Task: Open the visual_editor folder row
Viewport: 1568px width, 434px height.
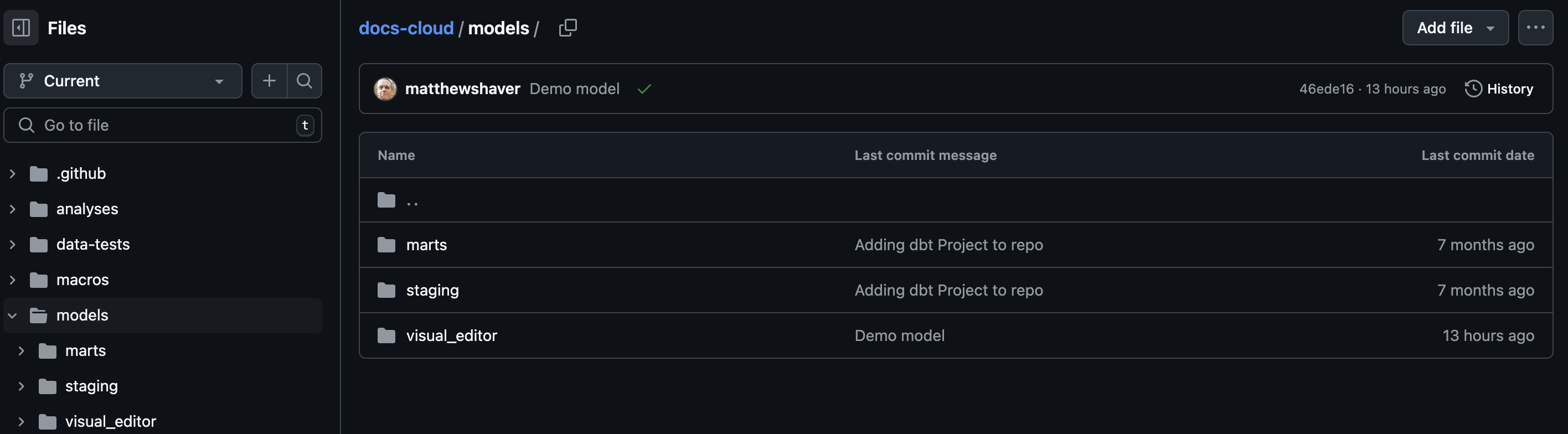Action: pos(451,335)
